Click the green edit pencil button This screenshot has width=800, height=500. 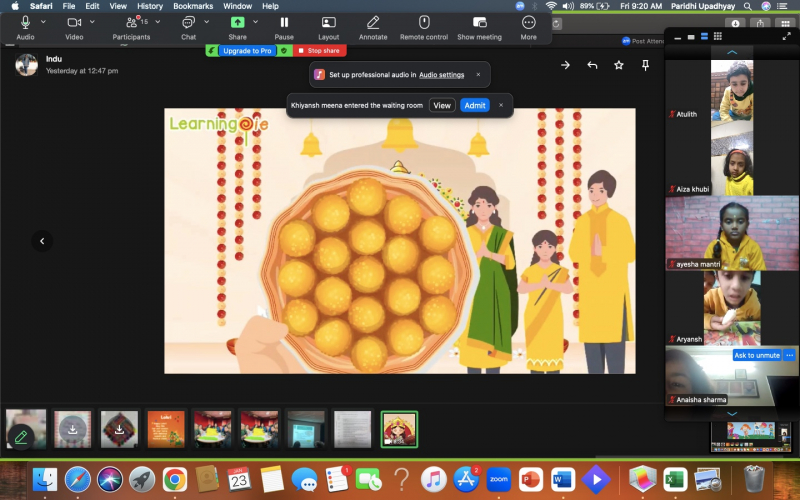point(21,437)
